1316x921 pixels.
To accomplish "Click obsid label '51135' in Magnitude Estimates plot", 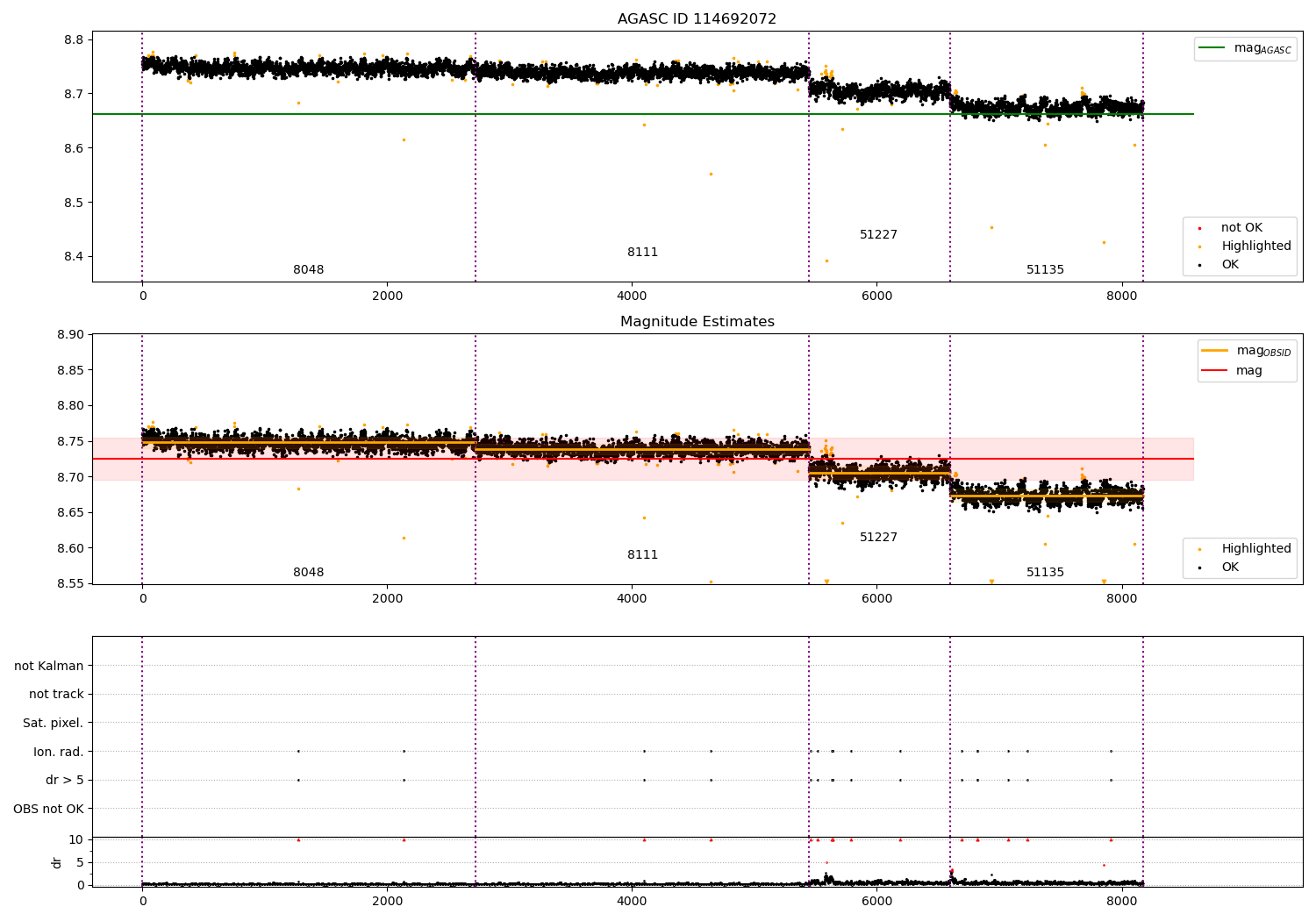I will point(1045,572).
